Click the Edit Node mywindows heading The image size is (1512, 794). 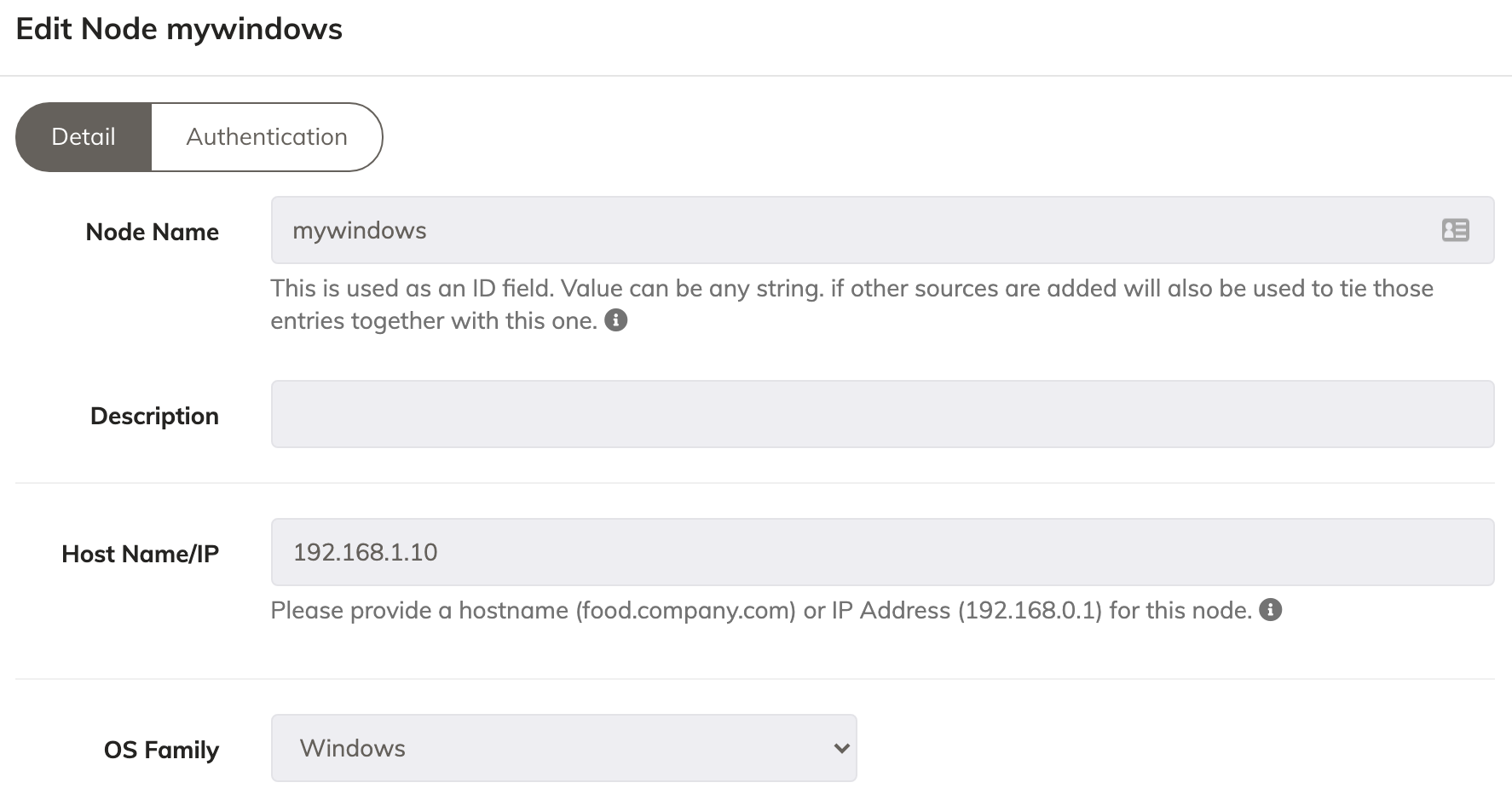[x=179, y=29]
